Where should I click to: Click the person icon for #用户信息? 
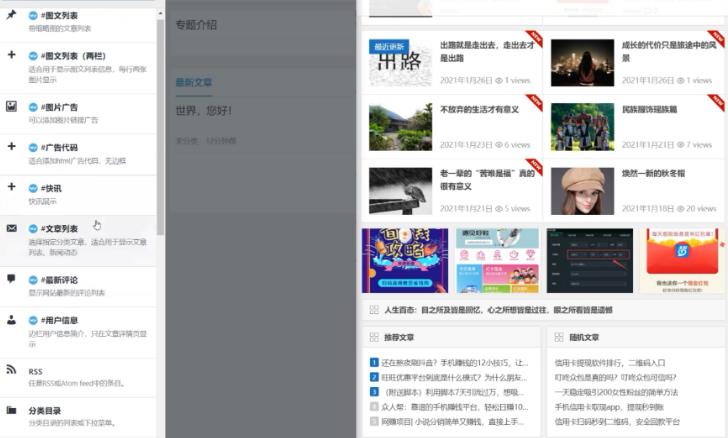coord(11,320)
